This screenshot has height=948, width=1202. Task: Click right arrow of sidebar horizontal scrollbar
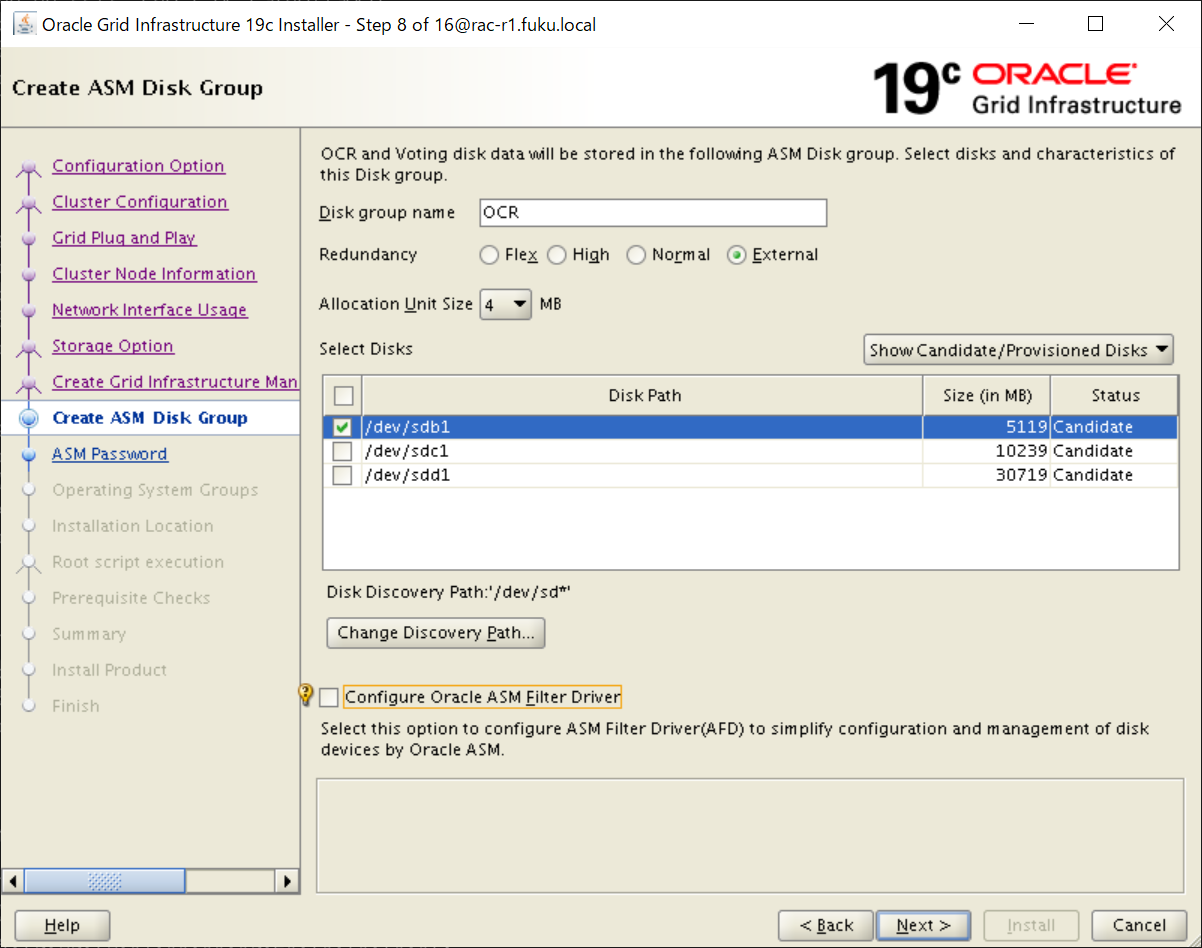pyautogui.click(x=288, y=881)
